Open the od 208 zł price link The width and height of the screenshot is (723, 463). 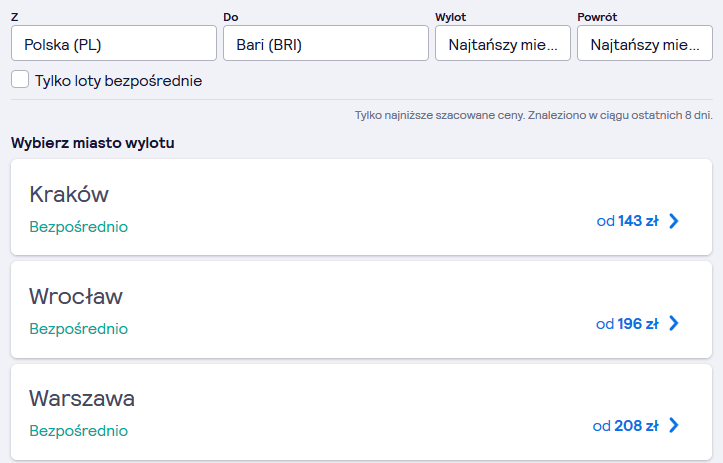625,426
